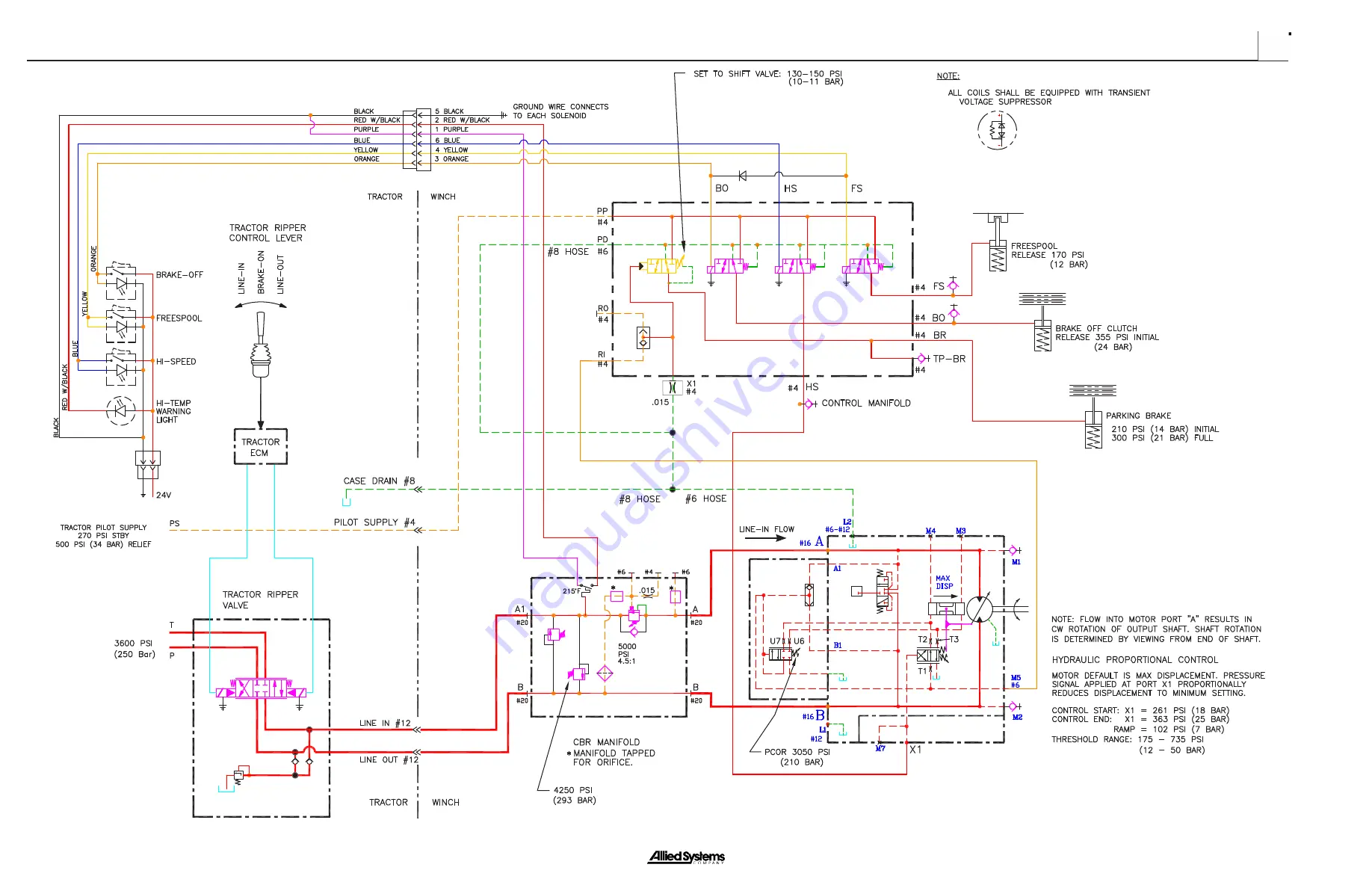The height and width of the screenshot is (888, 1372).
Task: Click the 'LINE OUT #12' label
Action: [389, 760]
